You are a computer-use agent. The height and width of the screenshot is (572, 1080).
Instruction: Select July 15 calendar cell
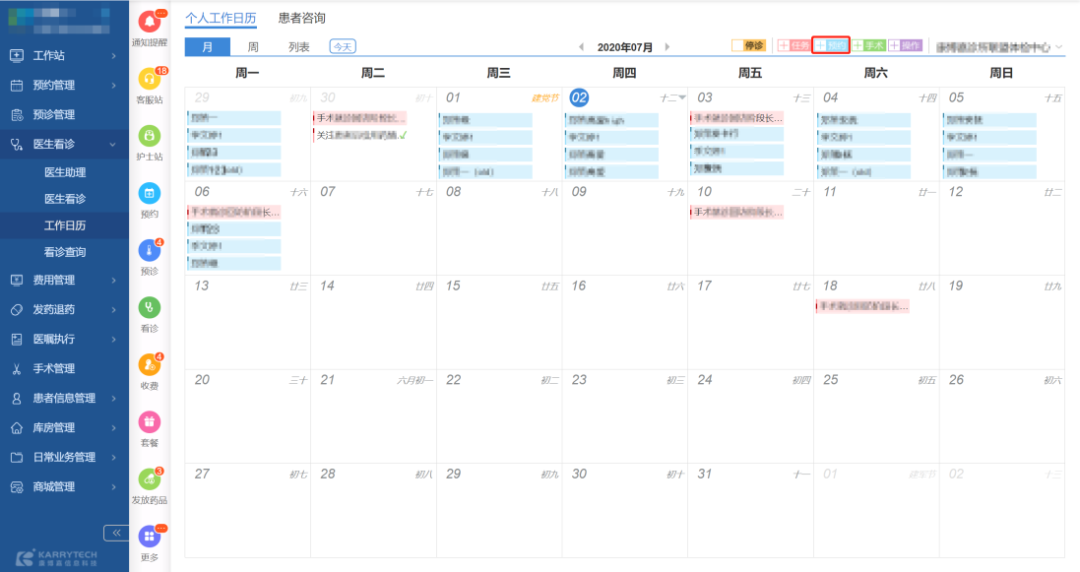[x=499, y=320]
